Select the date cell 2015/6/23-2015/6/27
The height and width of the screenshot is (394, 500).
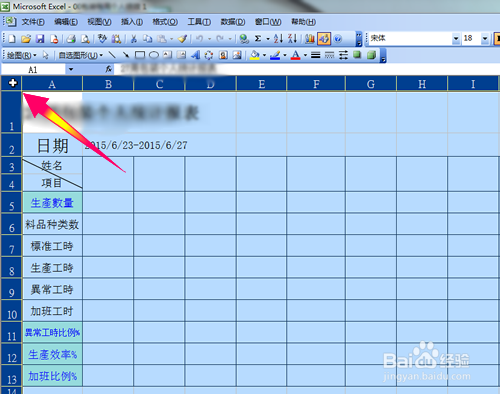(136, 145)
